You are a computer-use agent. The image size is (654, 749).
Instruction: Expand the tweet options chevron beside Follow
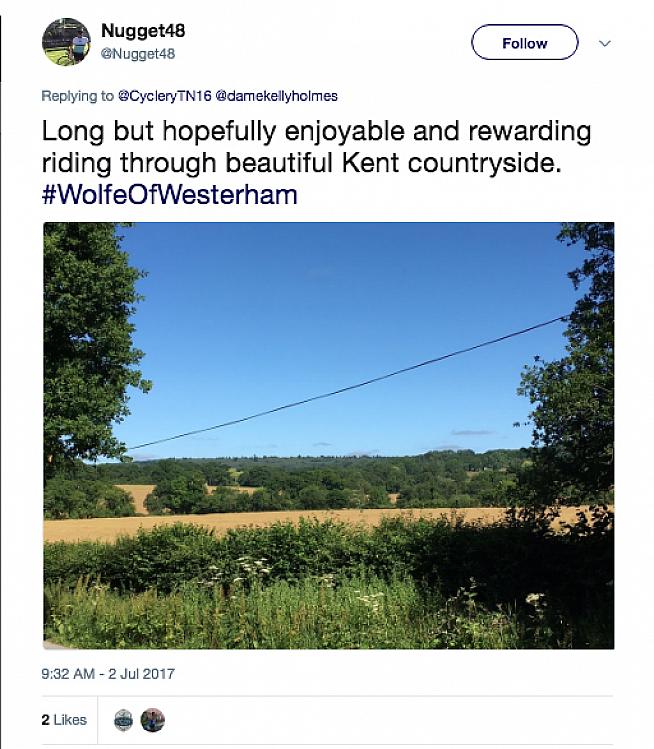point(604,43)
